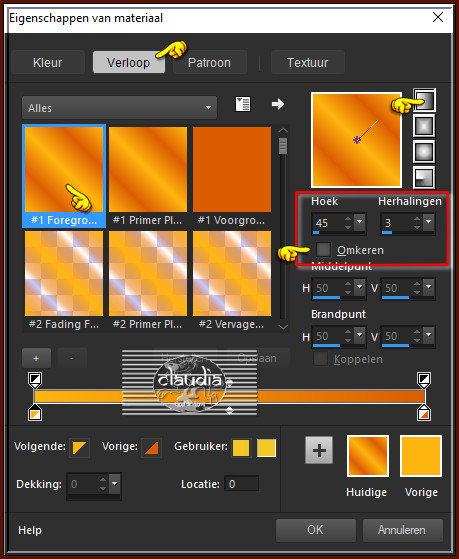
Task: Click the large plus add-to-swatches icon
Action: click(x=319, y=450)
